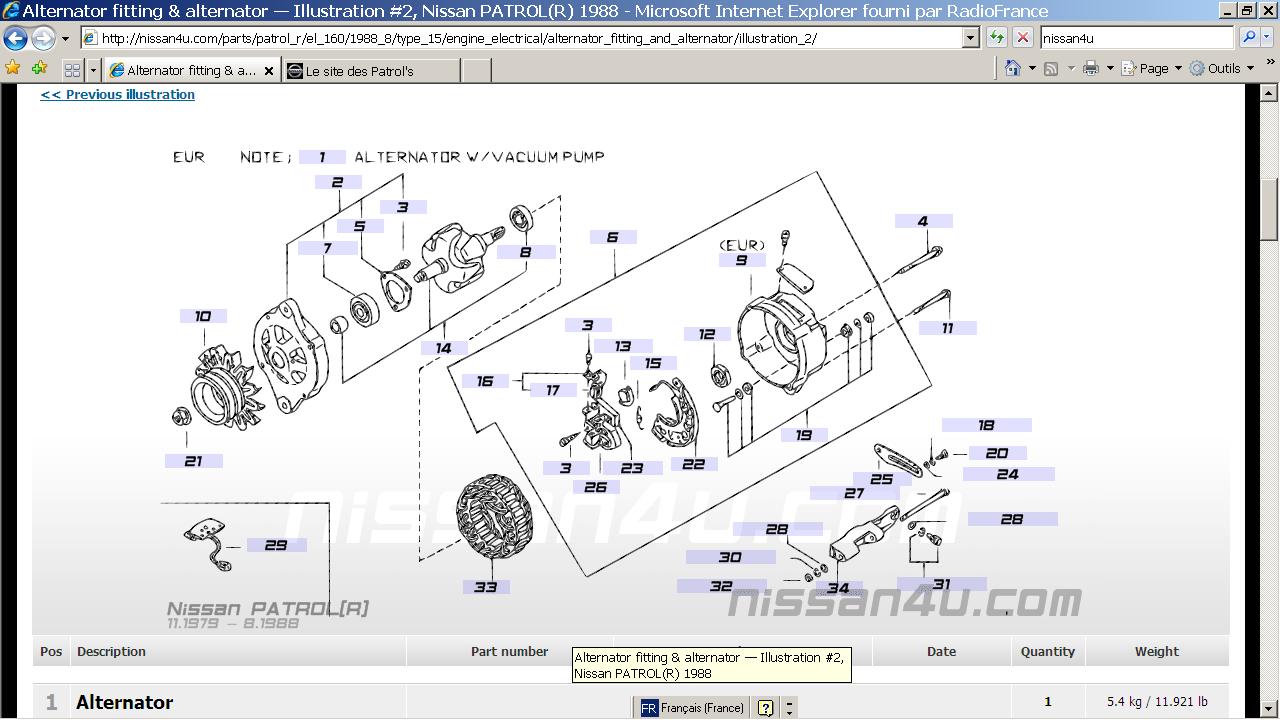The width and height of the screenshot is (1280, 720).
Task: Open the tab list dropdown
Action: pyautogui.click(x=93, y=70)
